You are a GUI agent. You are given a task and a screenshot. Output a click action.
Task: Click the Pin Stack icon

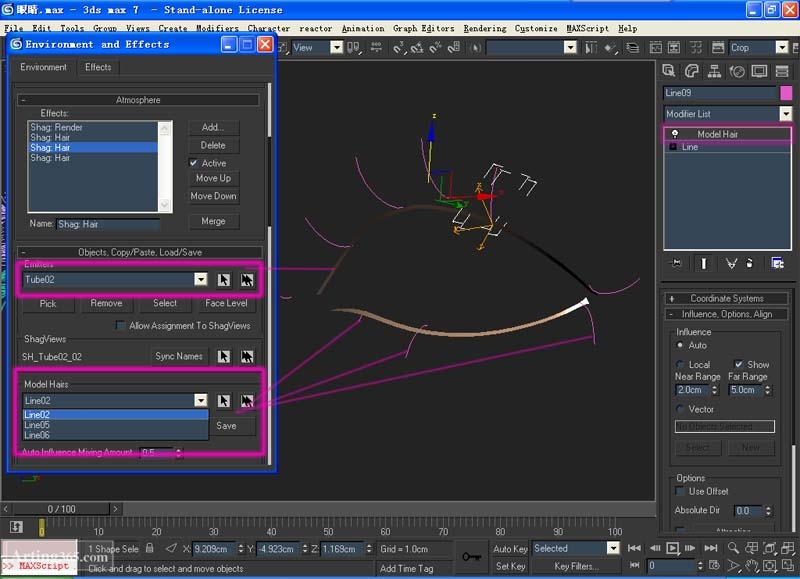pyautogui.click(x=677, y=263)
